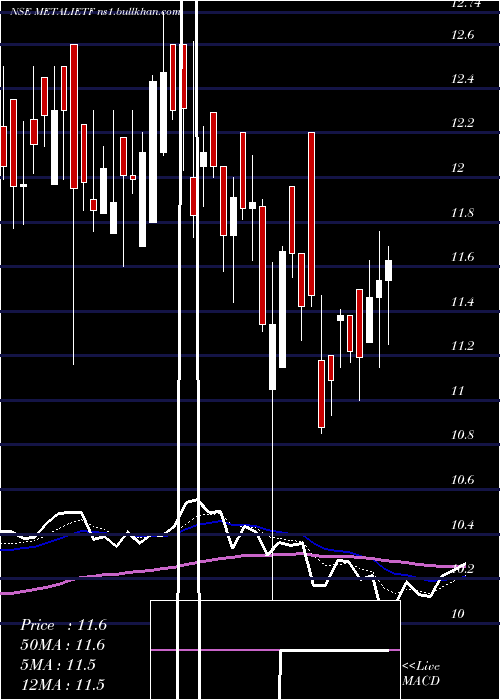Image resolution: width=500 pixels, height=700 pixels.
Task: Click the NSE METALIETF chart title
Action: click(95, 12)
